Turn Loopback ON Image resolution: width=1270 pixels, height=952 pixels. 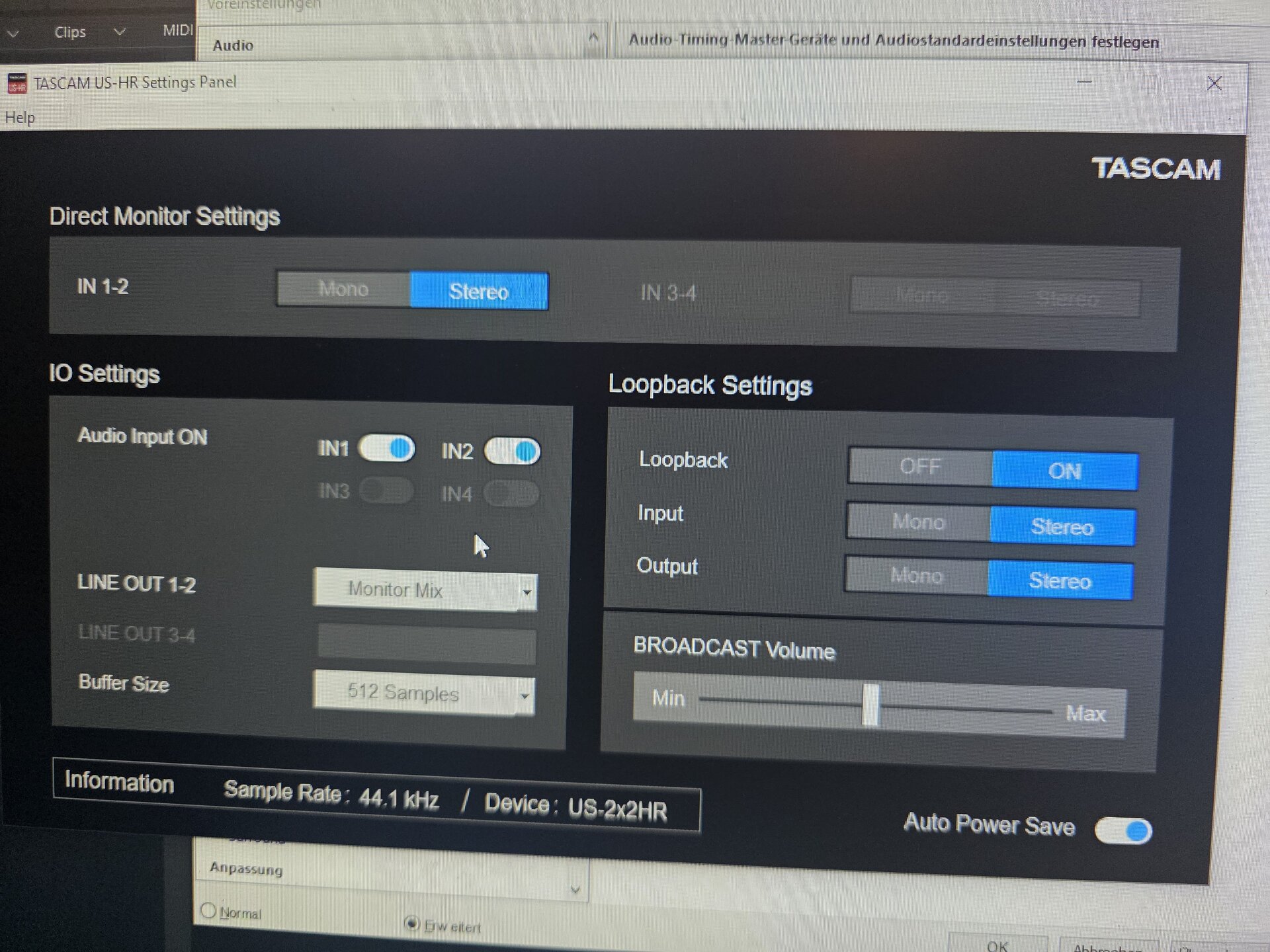click(x=1064, y=471)
